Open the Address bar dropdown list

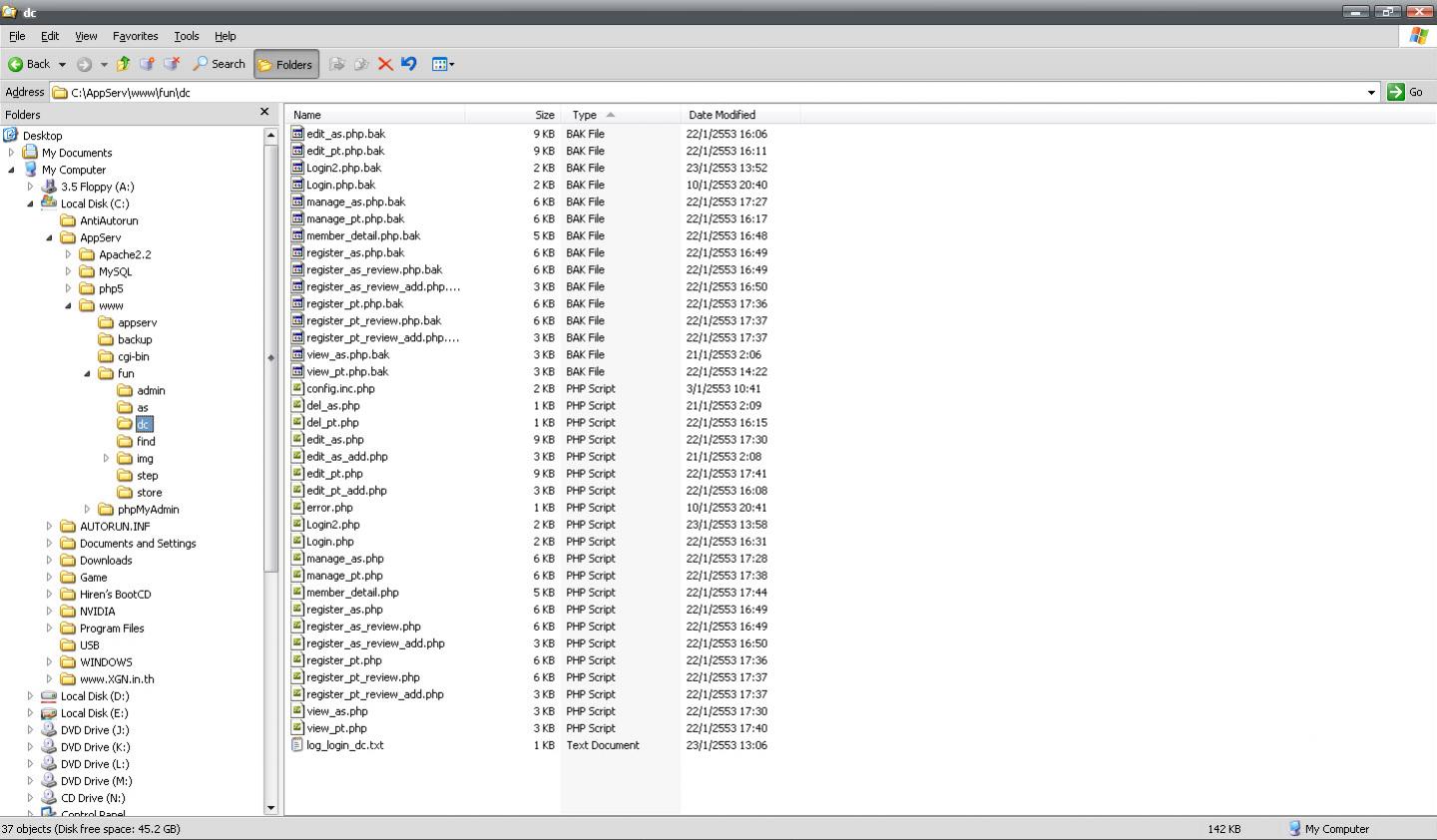[1371, 93]
